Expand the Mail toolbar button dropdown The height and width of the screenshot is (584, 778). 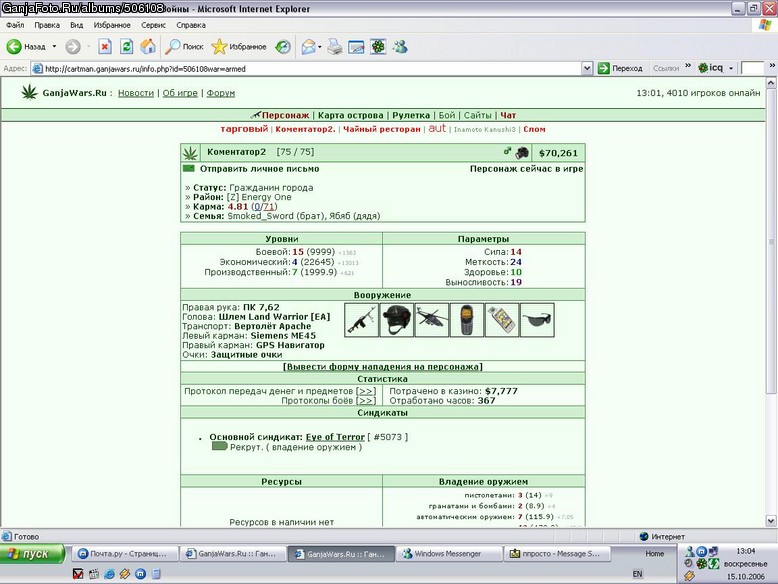tap(320, 47)
